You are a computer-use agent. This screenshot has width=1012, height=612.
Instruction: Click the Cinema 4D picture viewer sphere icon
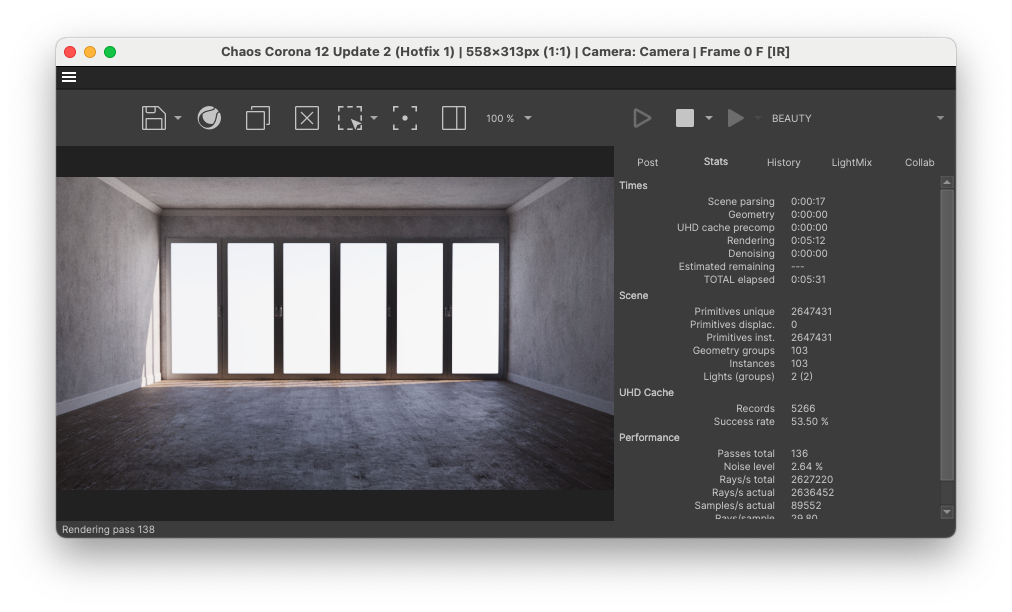click(x=209, y=118)
